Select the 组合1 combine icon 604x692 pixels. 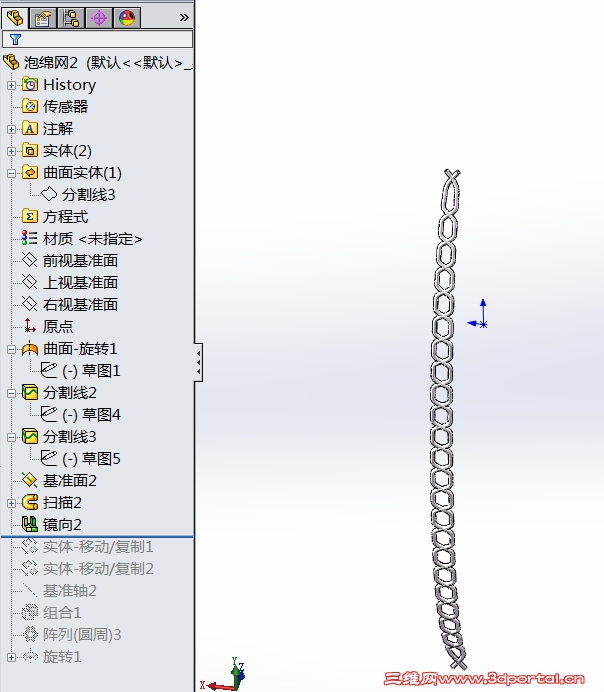(x=30, y=613)
